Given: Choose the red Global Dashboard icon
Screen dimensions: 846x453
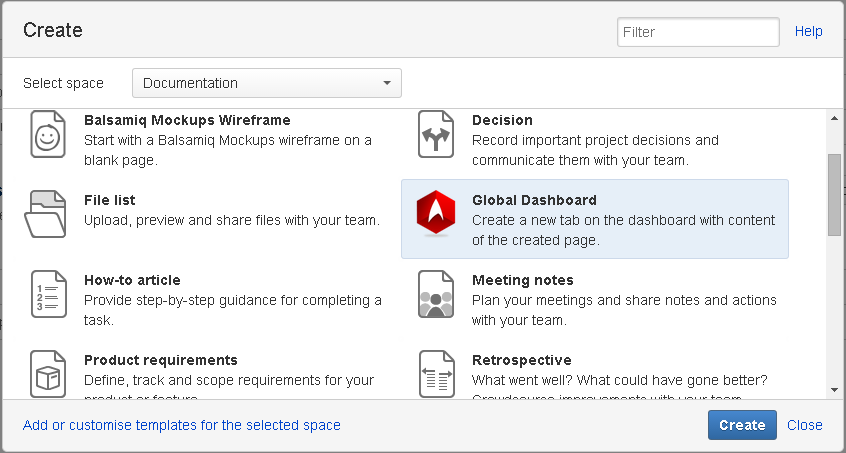Looking at the screenshot, I should 435,213.
